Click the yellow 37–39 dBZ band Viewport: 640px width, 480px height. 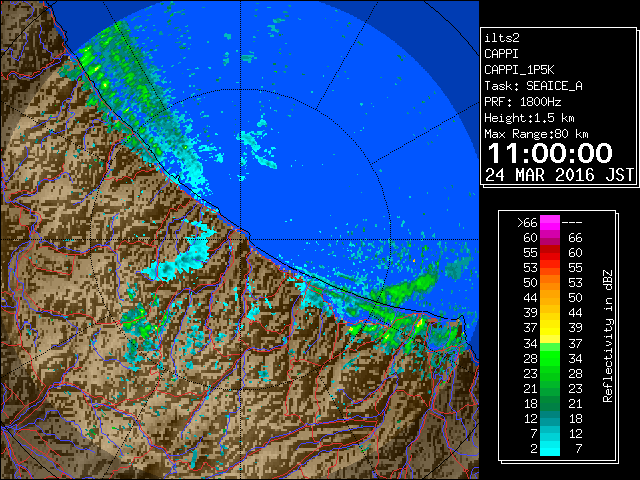[550, 328]
